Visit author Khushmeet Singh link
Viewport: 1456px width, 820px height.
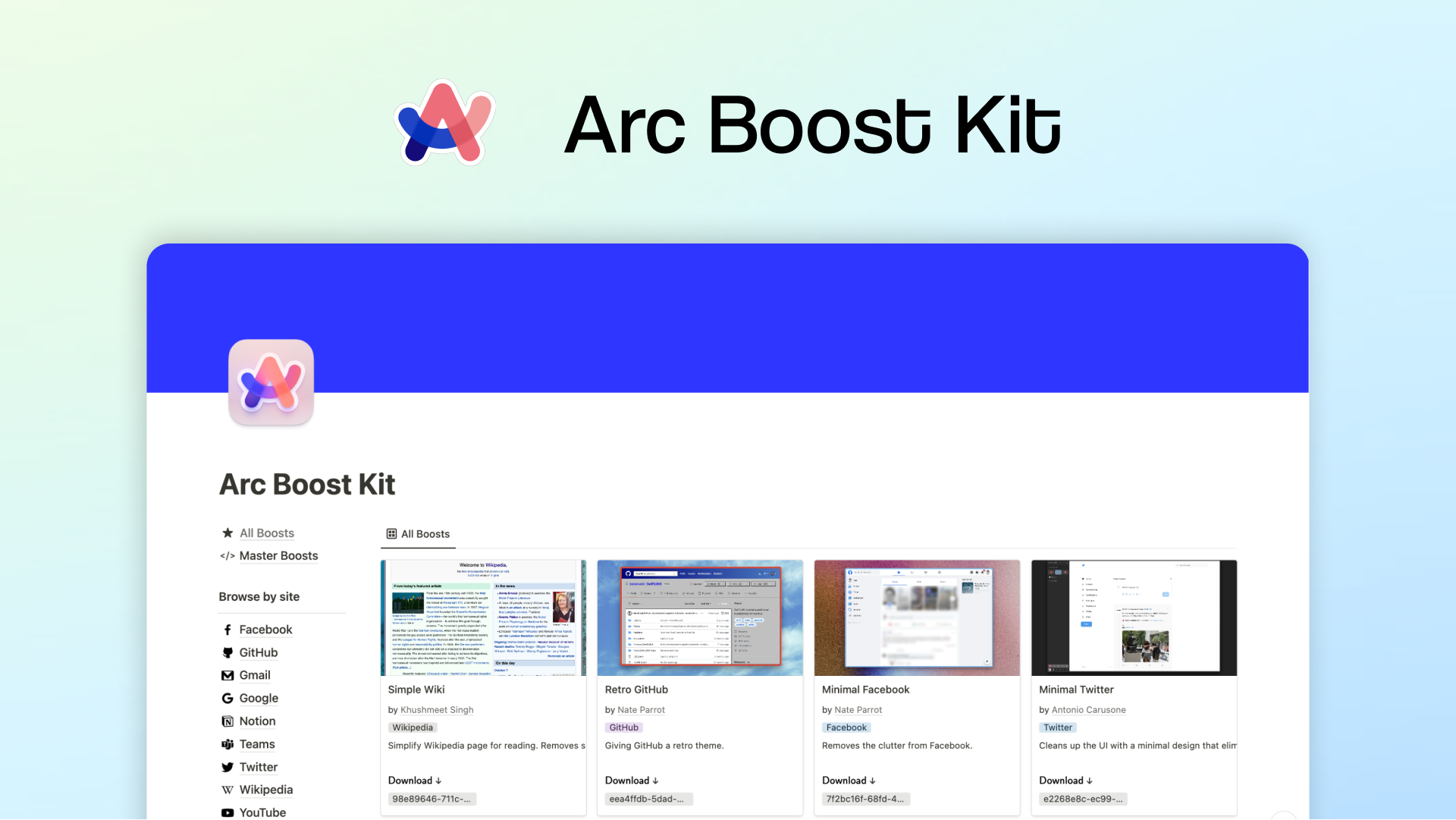(437, 710)
